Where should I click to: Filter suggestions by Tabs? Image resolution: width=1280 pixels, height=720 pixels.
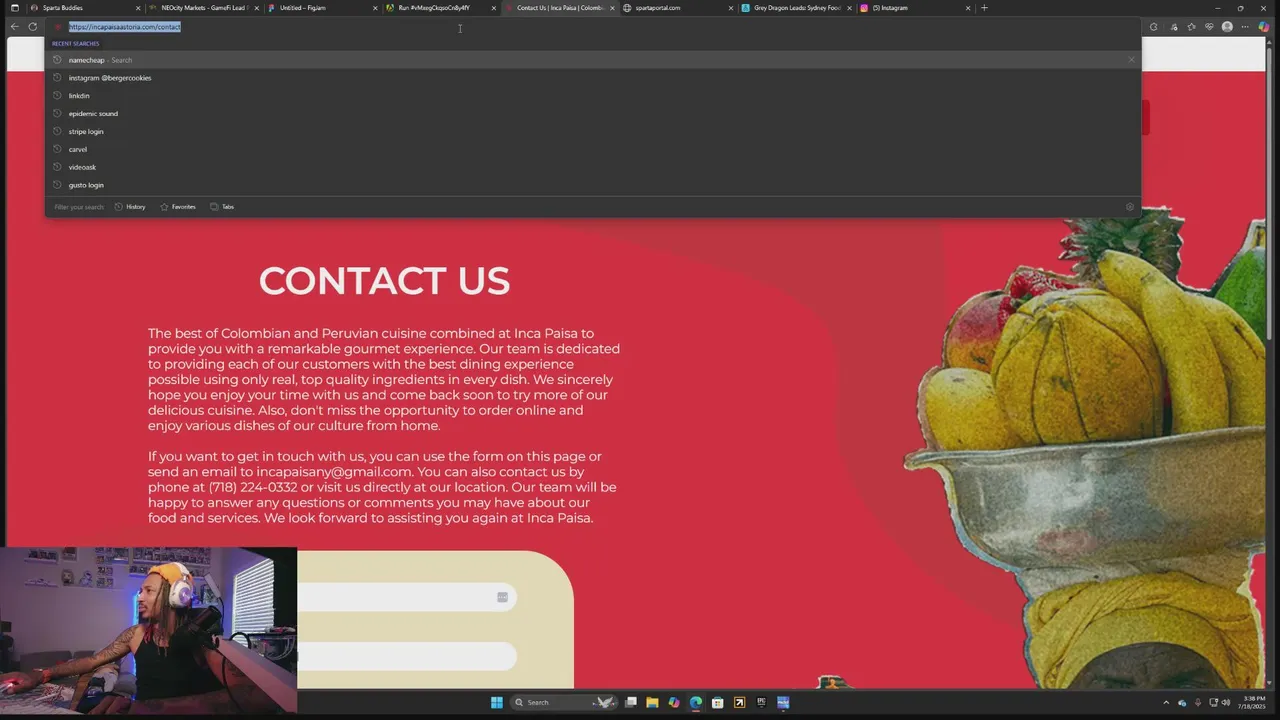(x=222, y=207)
